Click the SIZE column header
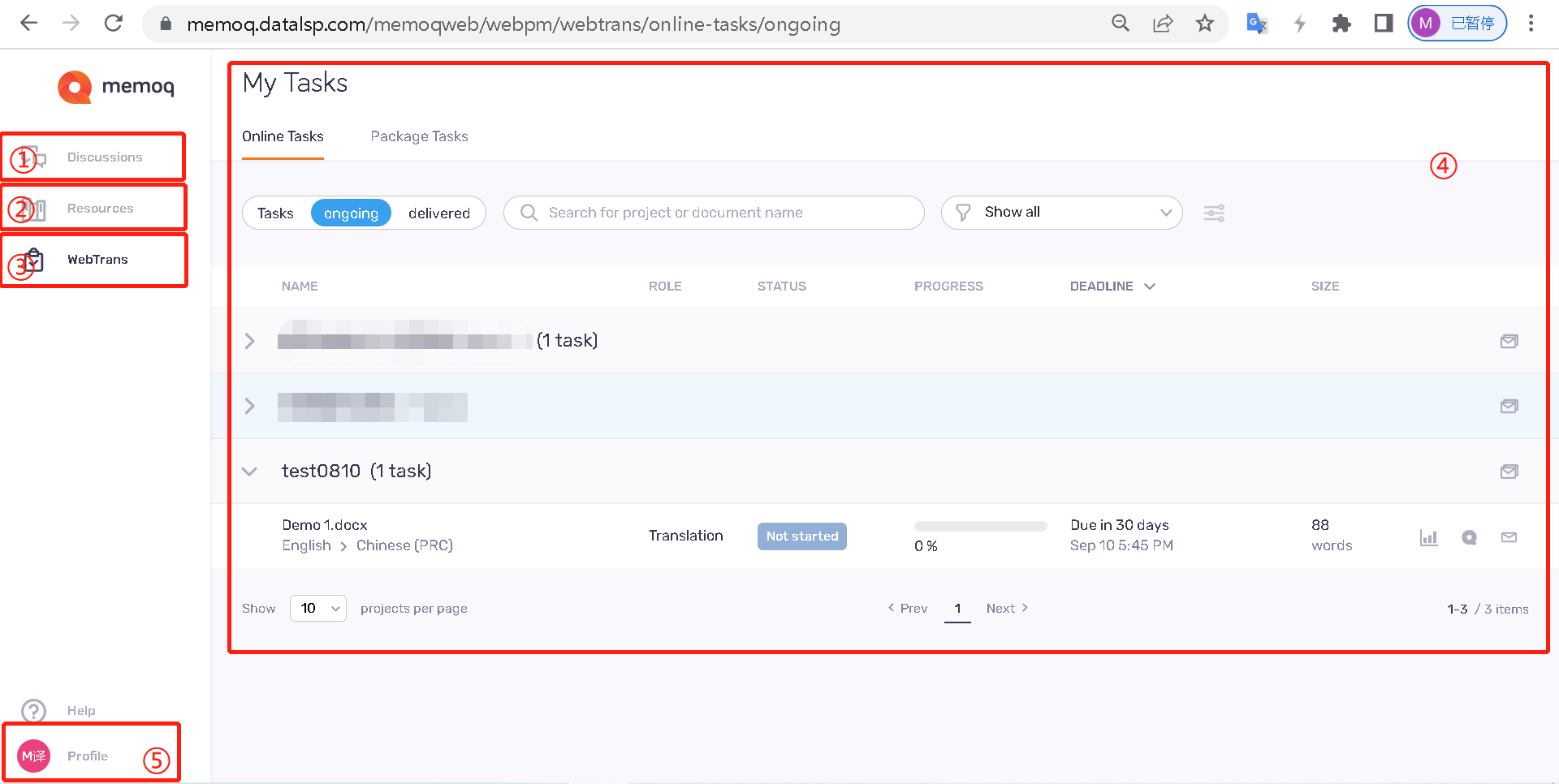1559x784 pixels. pyautogui.click(x=1325, y=286)
